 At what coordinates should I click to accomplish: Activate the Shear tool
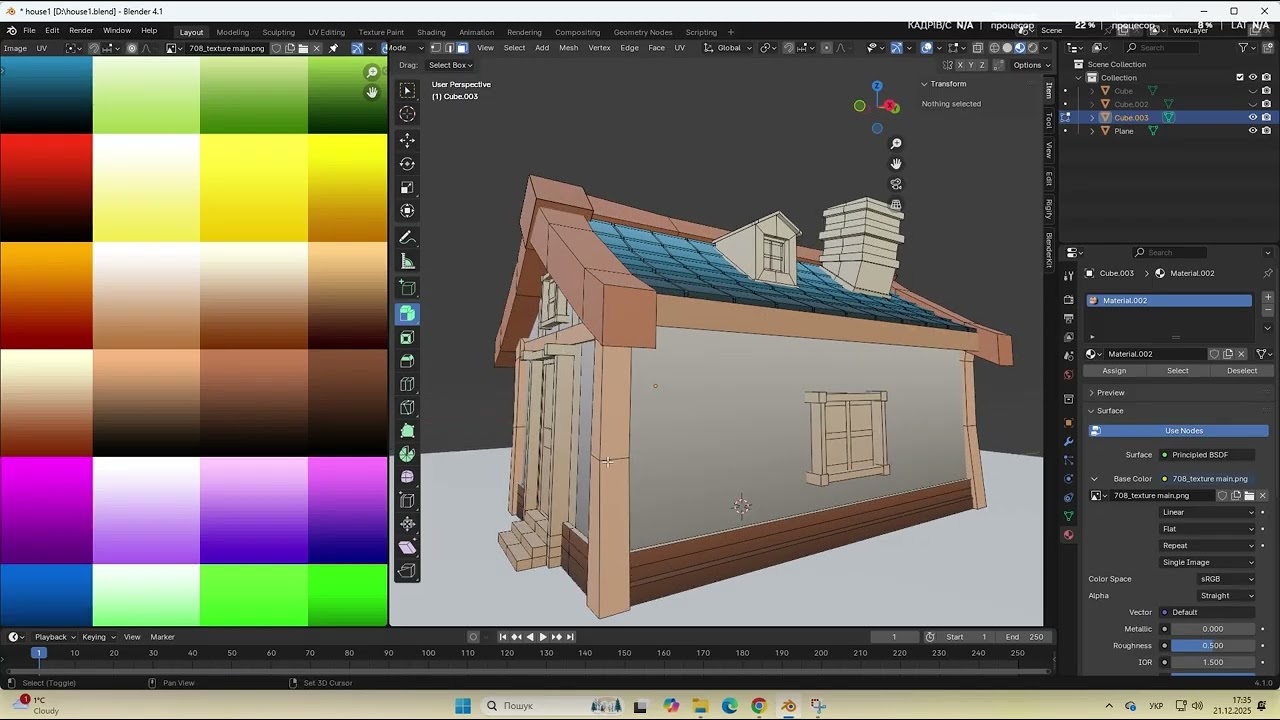[407, 548]
